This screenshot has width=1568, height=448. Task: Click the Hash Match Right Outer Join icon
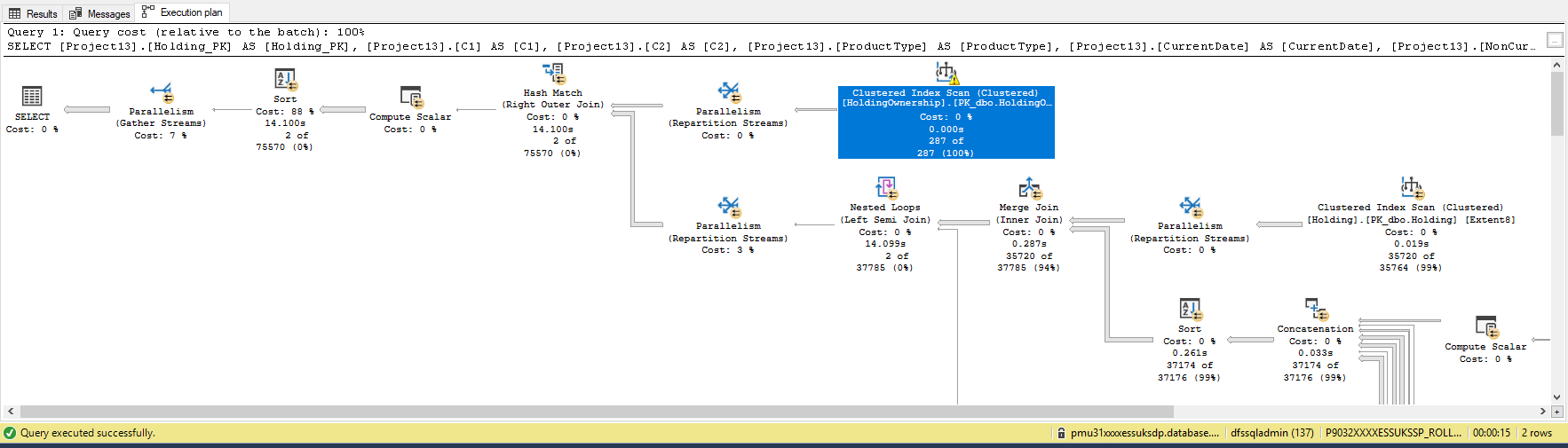pyautogui.click(x=554, y=73)
